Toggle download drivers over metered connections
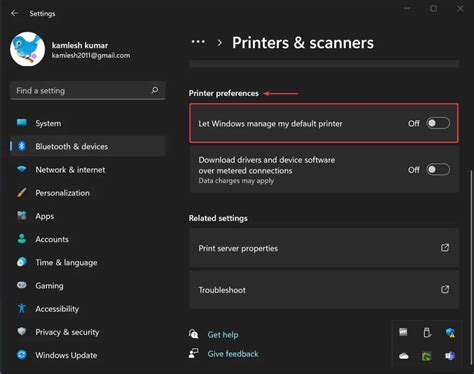The height and width of the screenshot is (374, 474). click(438, 170)
